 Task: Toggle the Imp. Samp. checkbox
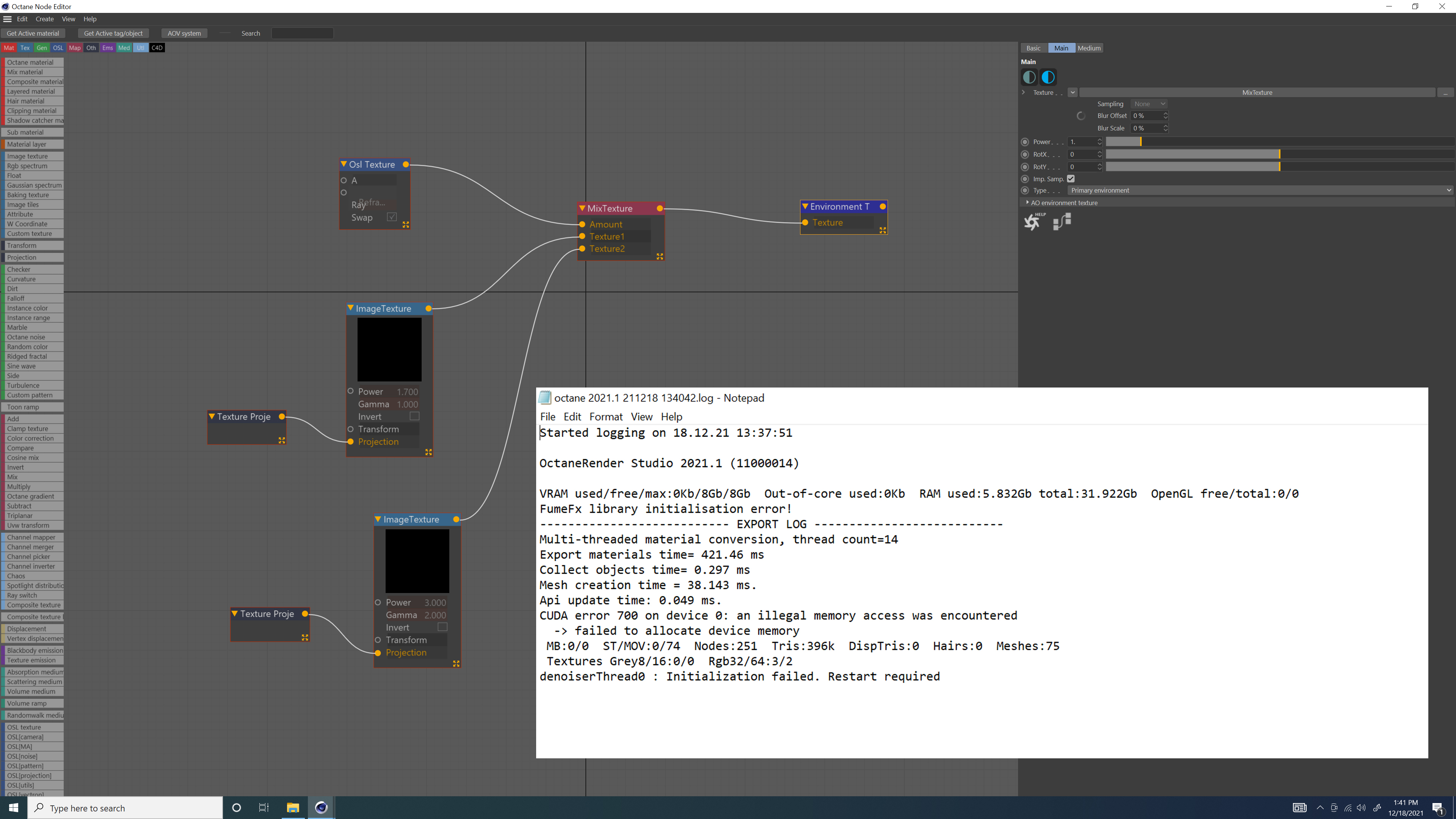[1070, 179]
